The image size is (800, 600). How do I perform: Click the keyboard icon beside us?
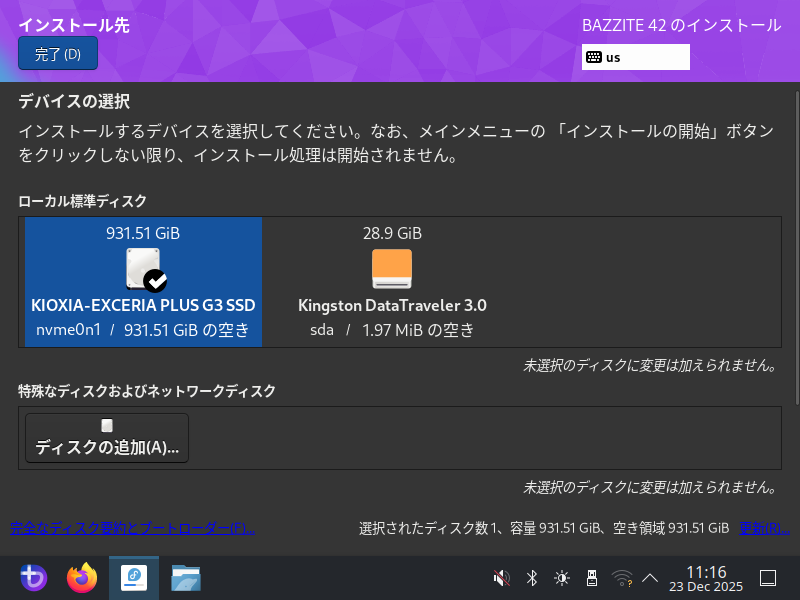(594, 57)
